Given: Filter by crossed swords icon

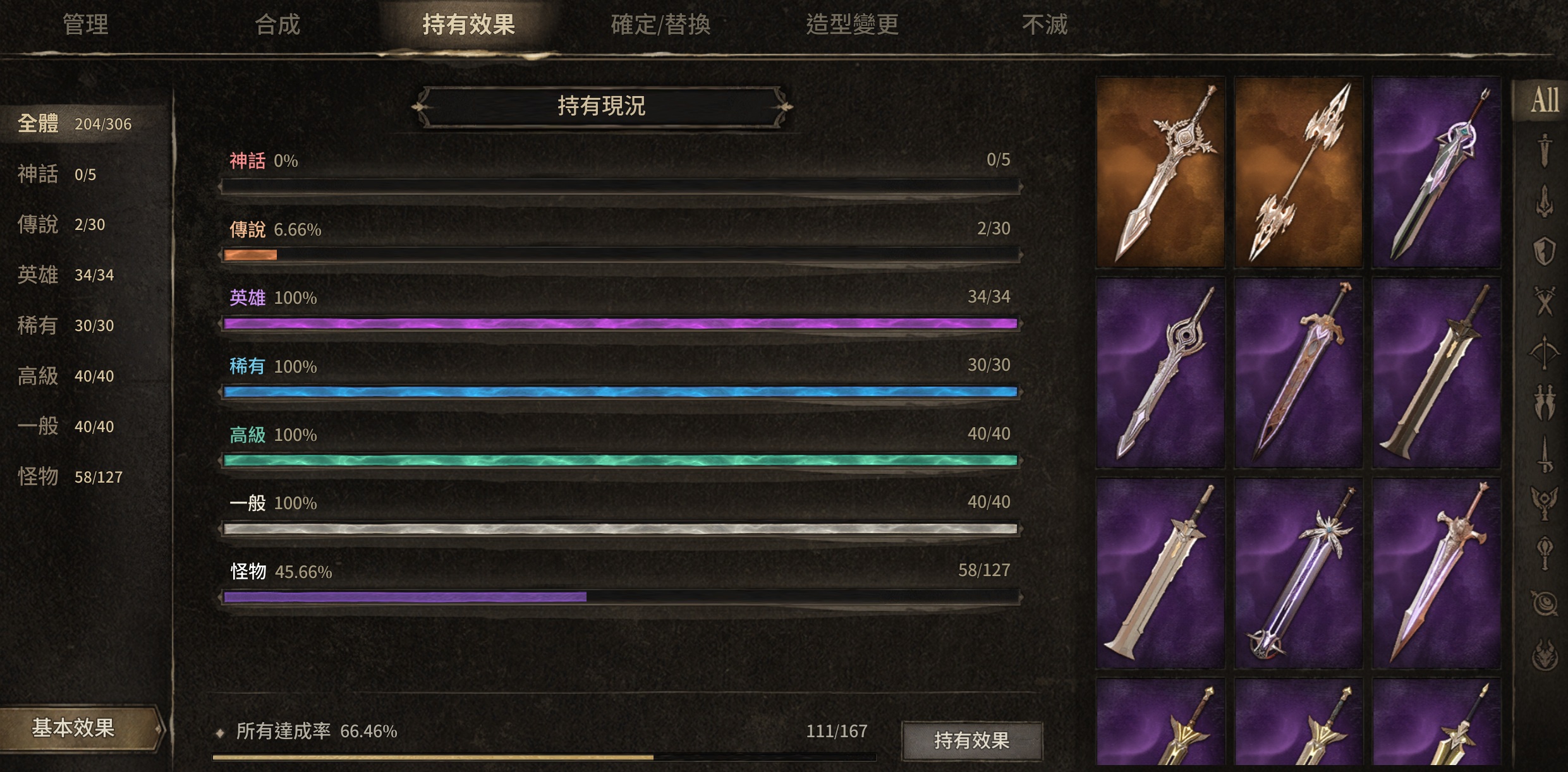Looking at the screenshot, I should click(1544, 300).
